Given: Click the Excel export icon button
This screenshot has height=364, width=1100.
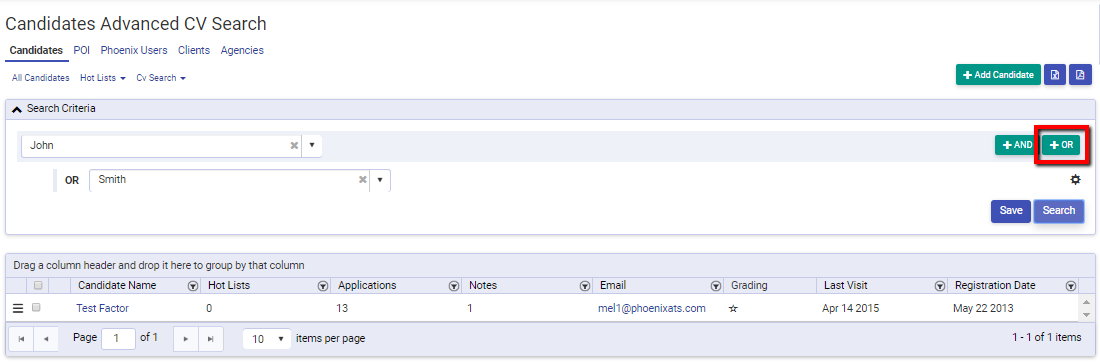Looking at the screenshot, I should tap(1055, 75).
